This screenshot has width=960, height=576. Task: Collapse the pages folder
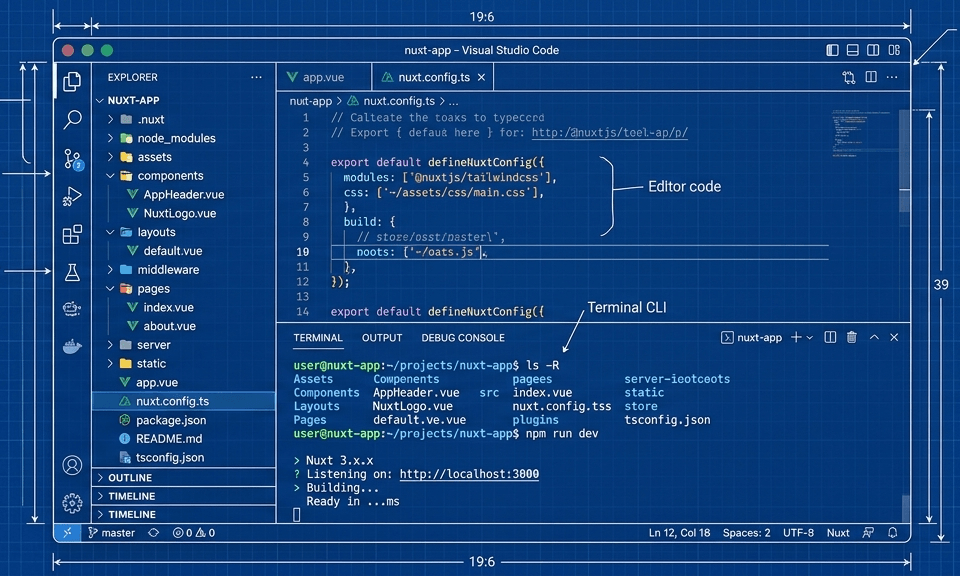tap(110, 288)
